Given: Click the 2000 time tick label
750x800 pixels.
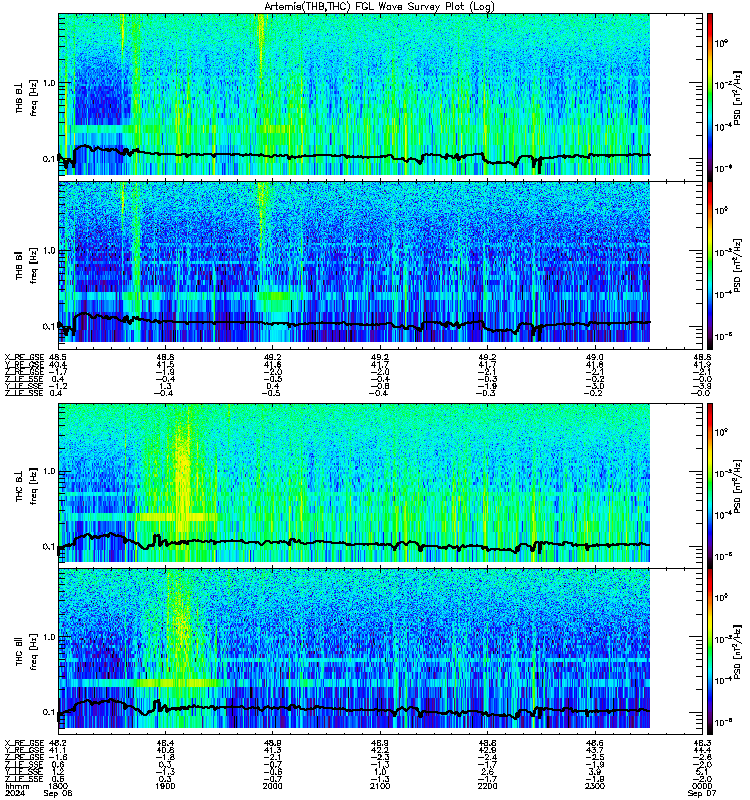Looking at the screenshot, I should point(272,786).
